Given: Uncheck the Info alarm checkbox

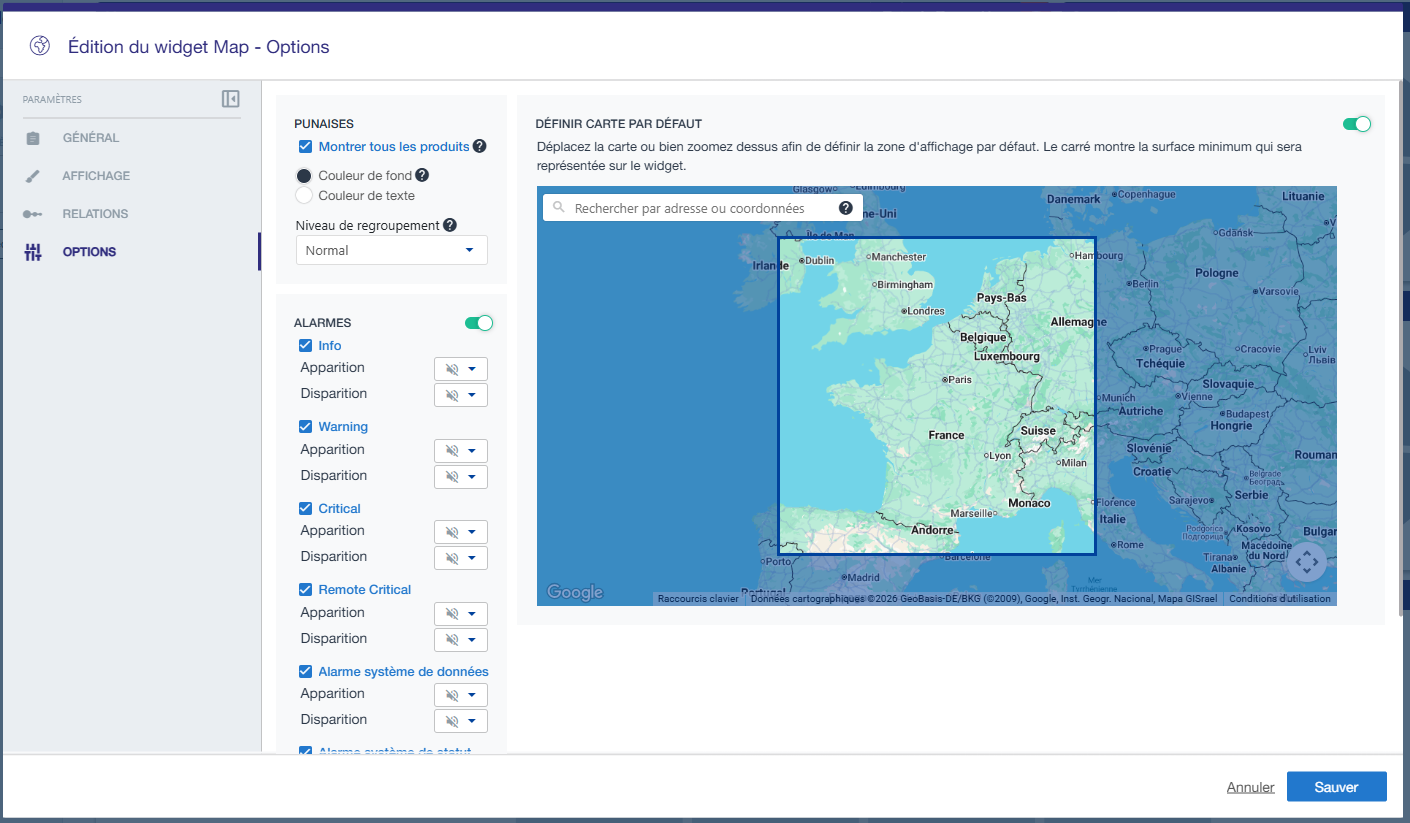Looking at the screenshot, I should pos(306,346).
